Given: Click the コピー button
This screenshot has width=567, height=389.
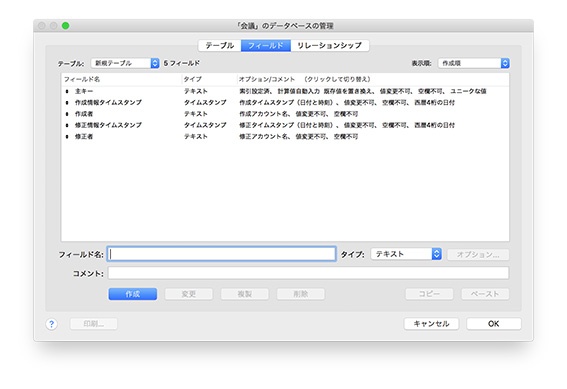Looking at the screenshot, I should point(429,294).
